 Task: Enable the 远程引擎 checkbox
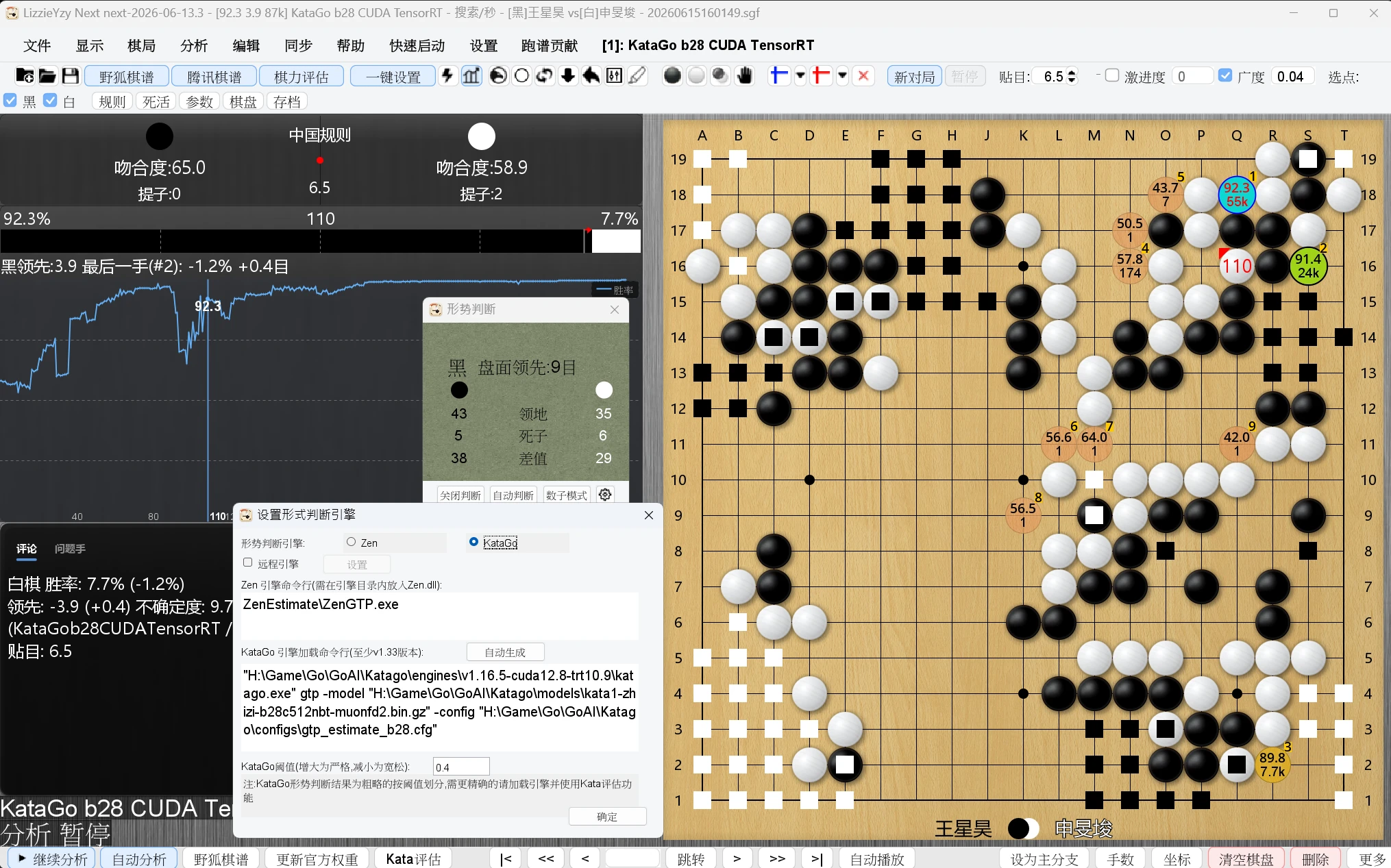(248, 562)
